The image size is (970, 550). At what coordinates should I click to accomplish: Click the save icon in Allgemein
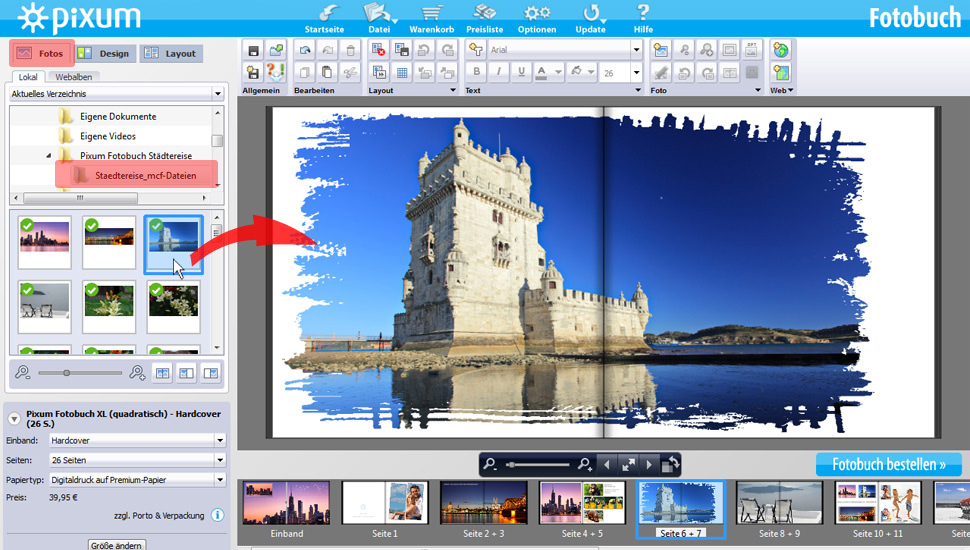(254, 50)
